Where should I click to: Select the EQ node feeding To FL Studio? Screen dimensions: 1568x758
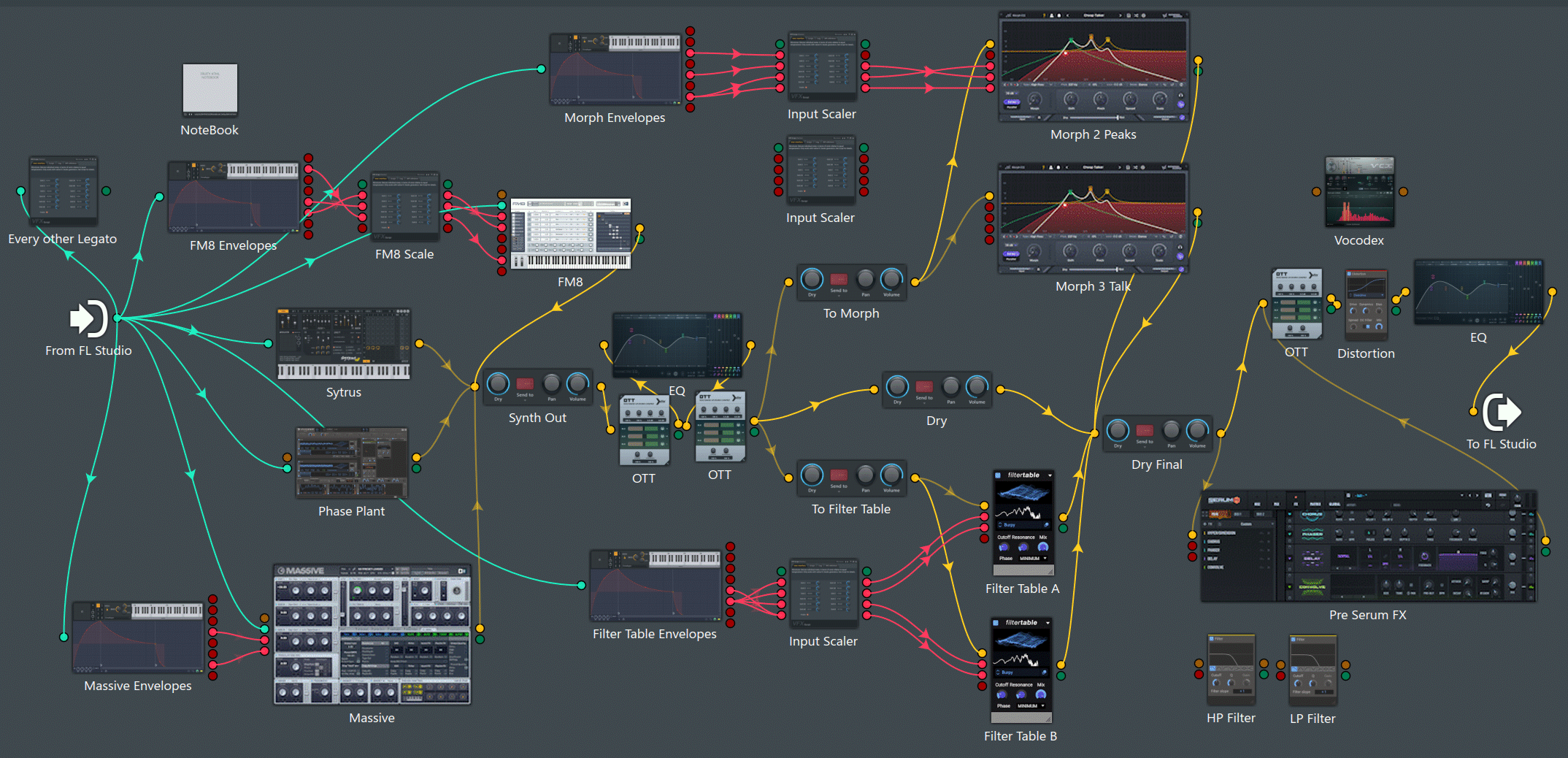[x=1478, y=291]
